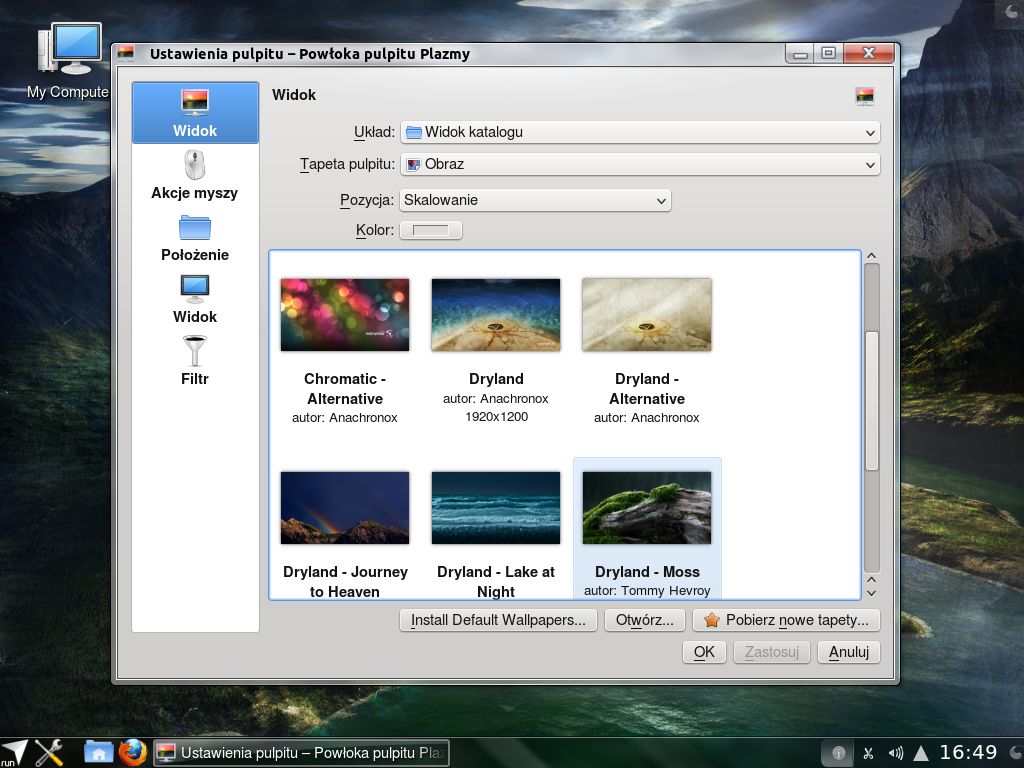Open the wrench and screwdriver tools icon
The image size is (1024, 768).
49,752
